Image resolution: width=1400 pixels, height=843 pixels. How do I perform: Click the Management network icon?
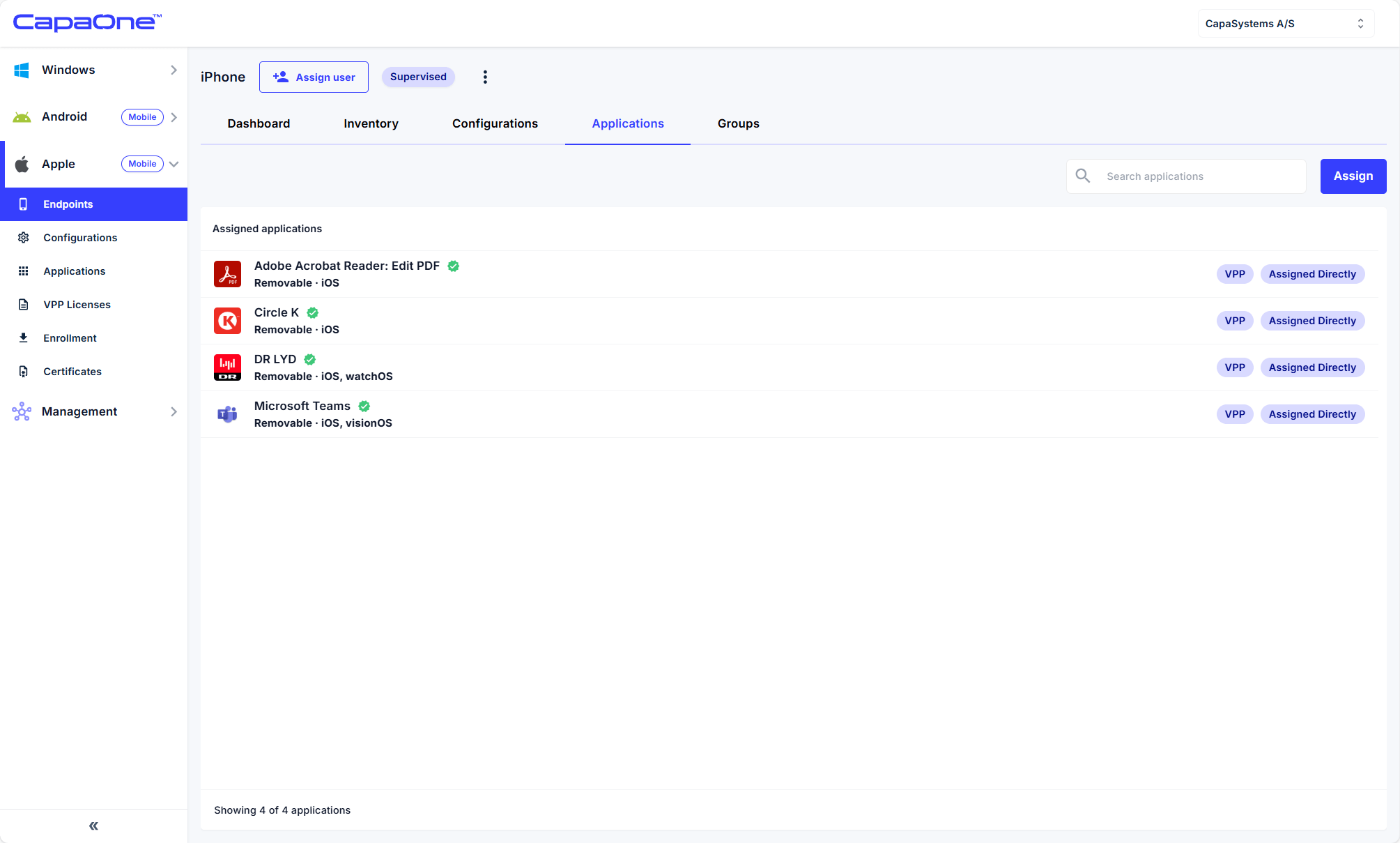click(x=22, y=411)
